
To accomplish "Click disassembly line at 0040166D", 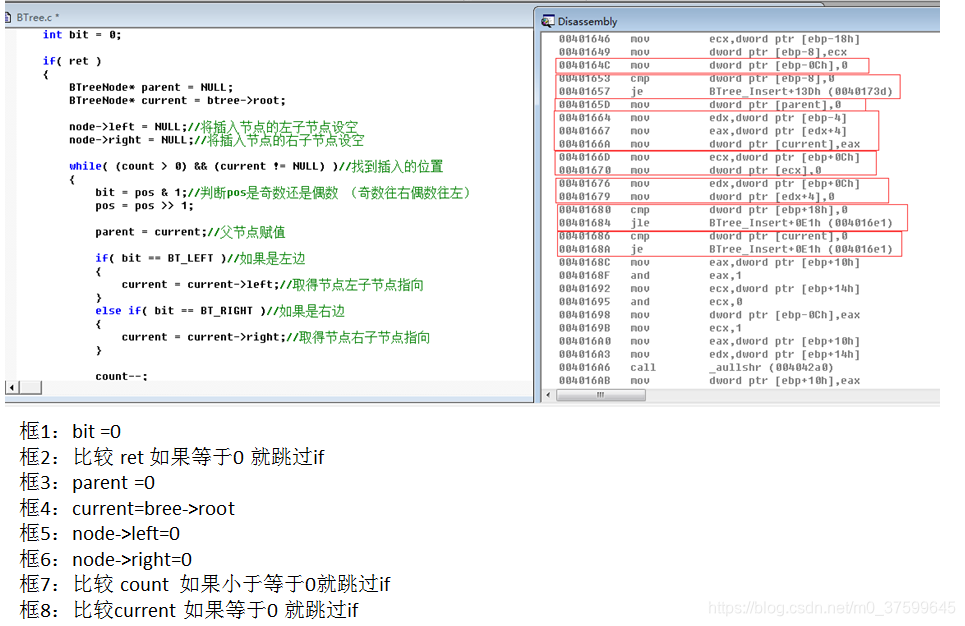I will click(710, 157).
